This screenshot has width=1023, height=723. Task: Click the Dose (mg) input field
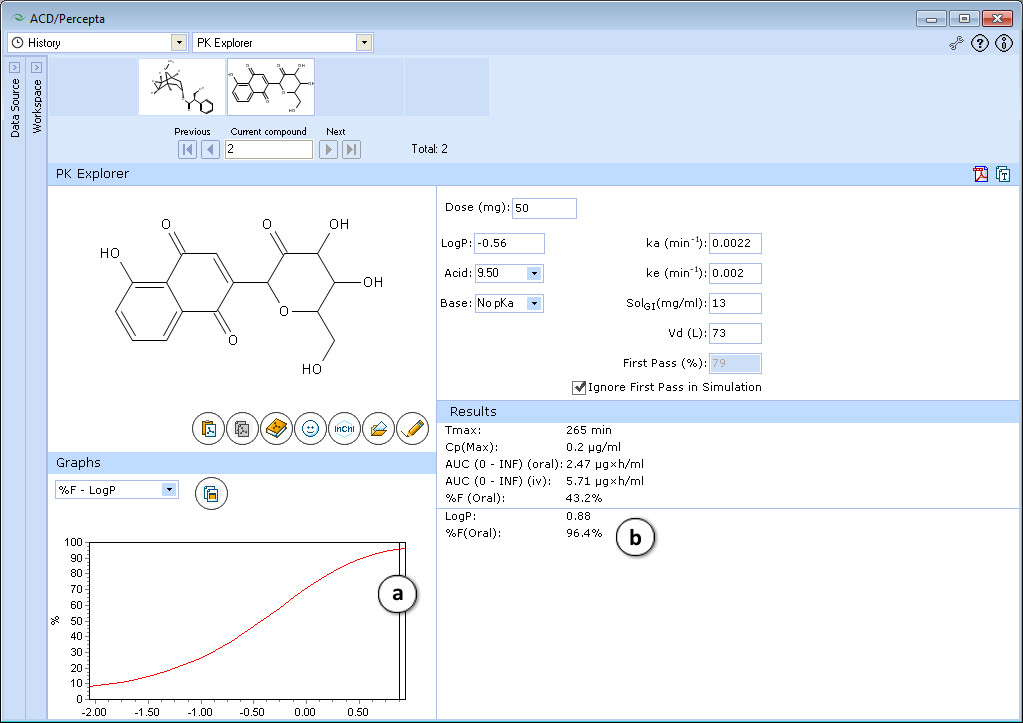pyautogui.click(x=544, y=208)
